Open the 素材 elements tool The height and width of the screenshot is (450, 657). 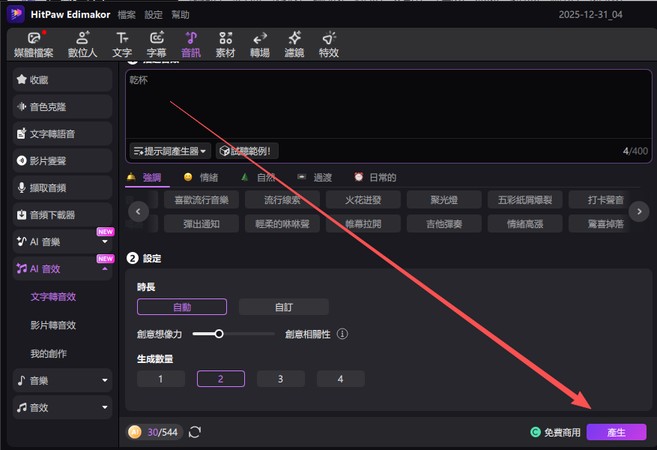[x=225, y=44]
